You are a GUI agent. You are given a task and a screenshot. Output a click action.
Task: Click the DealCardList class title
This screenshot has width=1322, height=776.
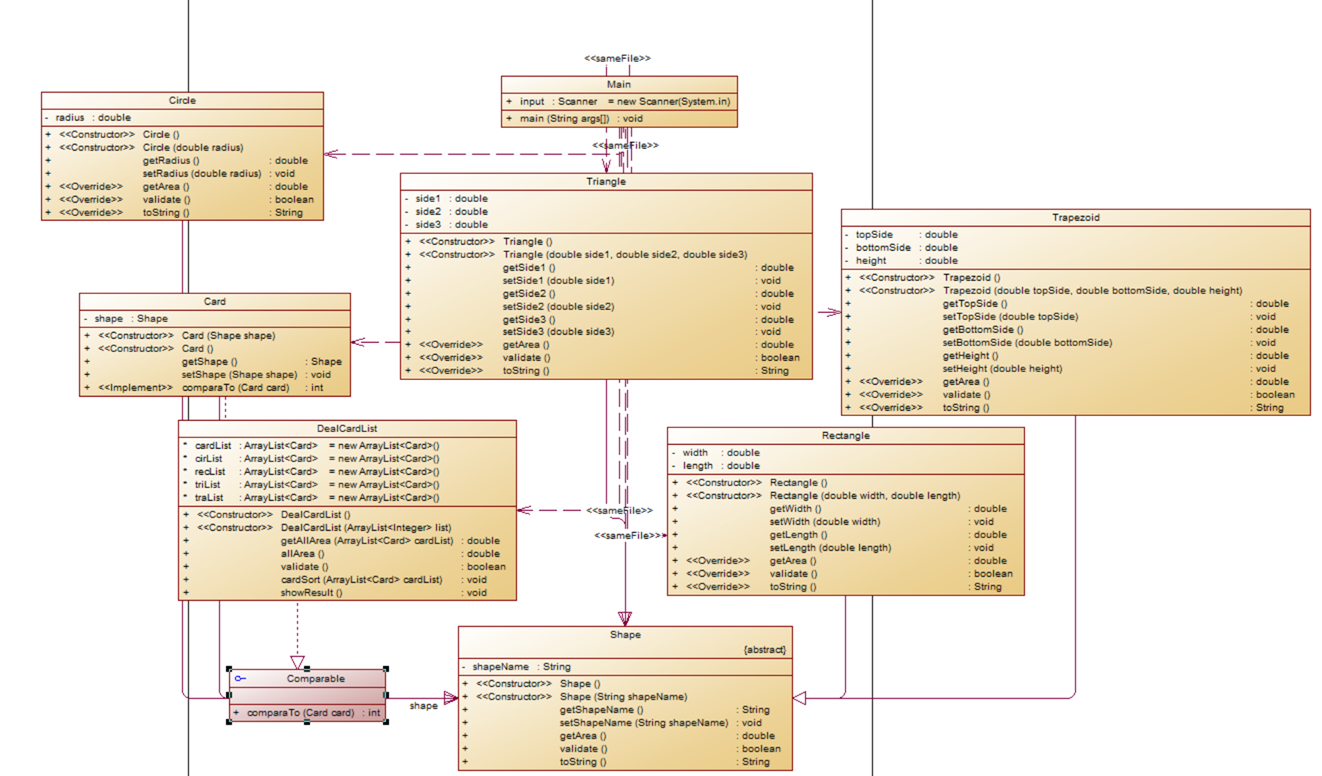[347, 429]
